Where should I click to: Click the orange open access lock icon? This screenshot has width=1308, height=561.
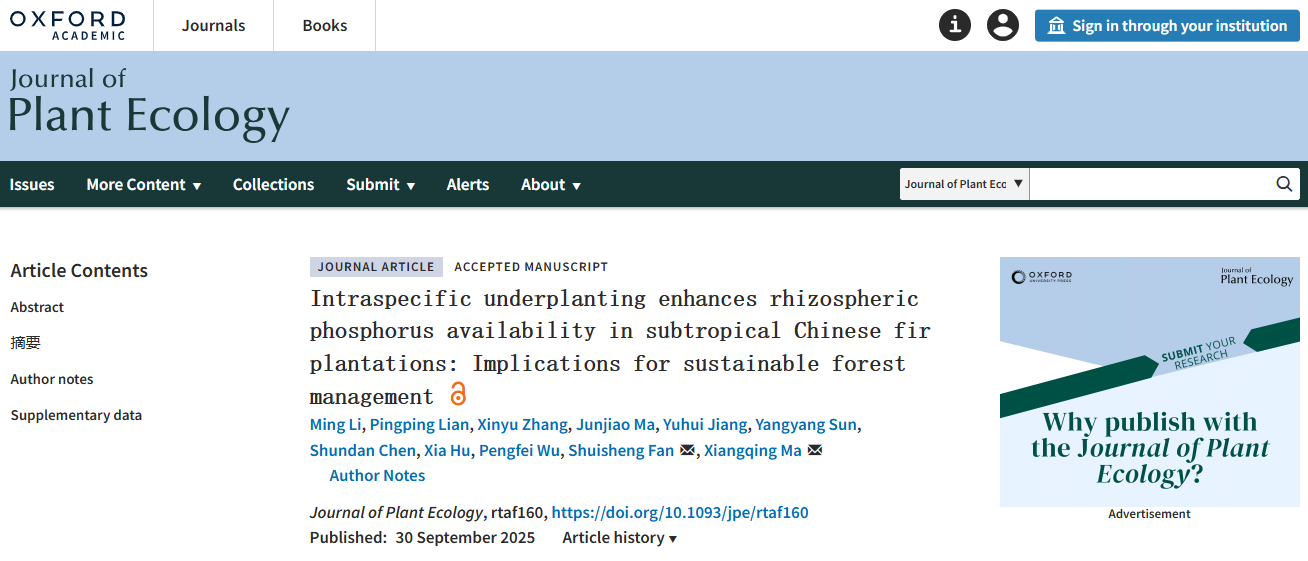tap(458, 394)
